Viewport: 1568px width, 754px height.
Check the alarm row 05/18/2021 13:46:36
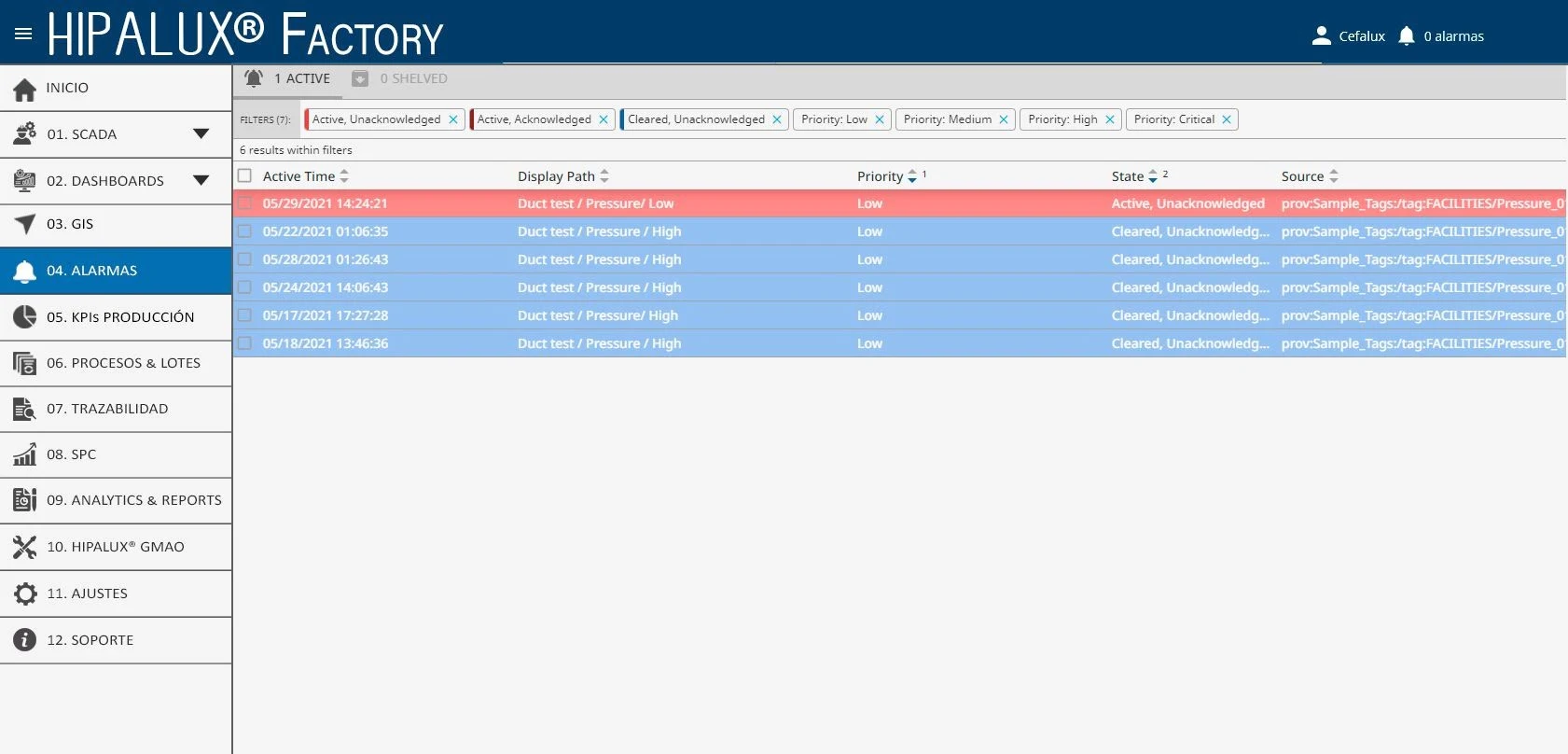245,343
